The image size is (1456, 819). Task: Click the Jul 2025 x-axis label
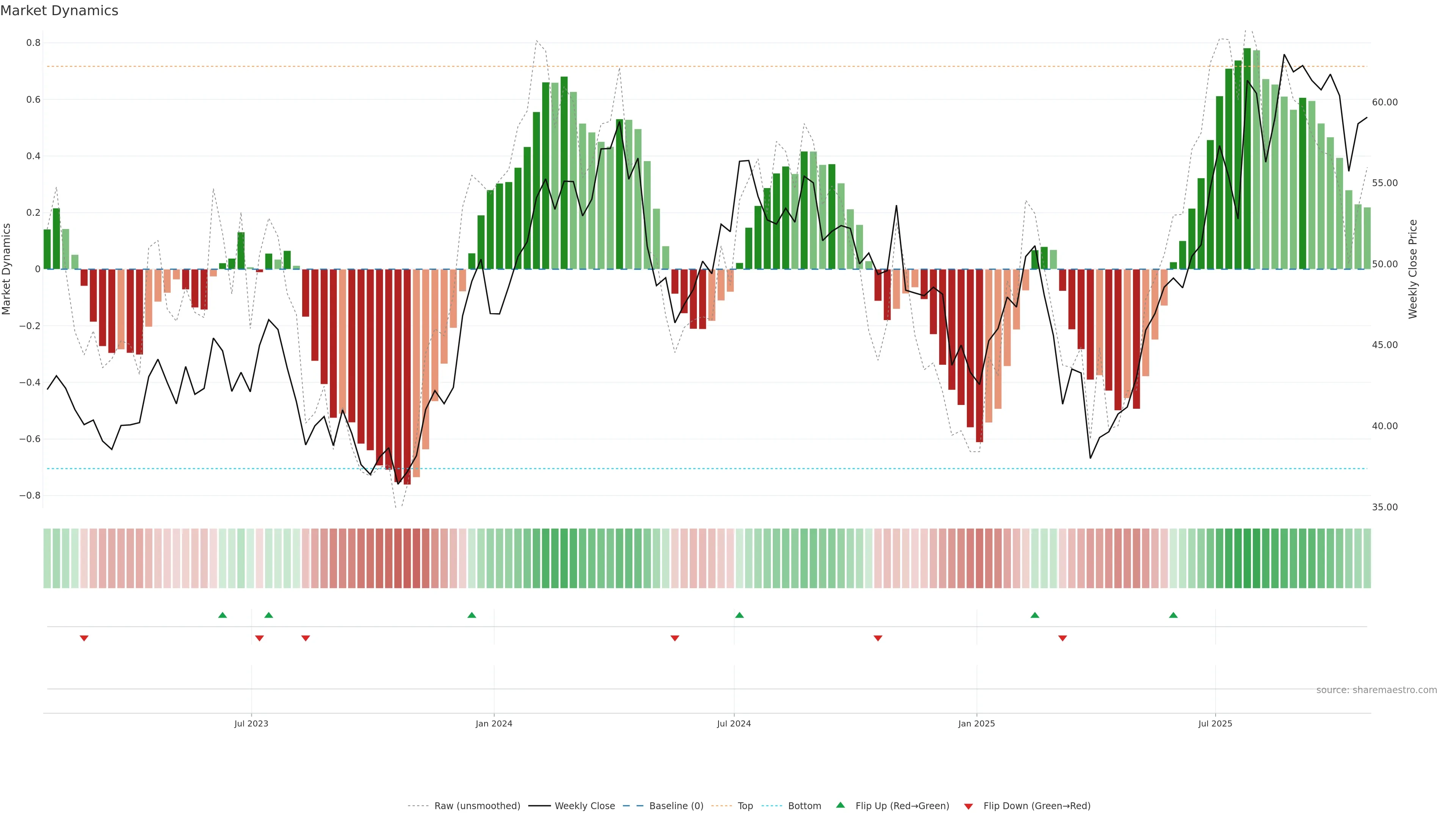tap(1215, 723)
